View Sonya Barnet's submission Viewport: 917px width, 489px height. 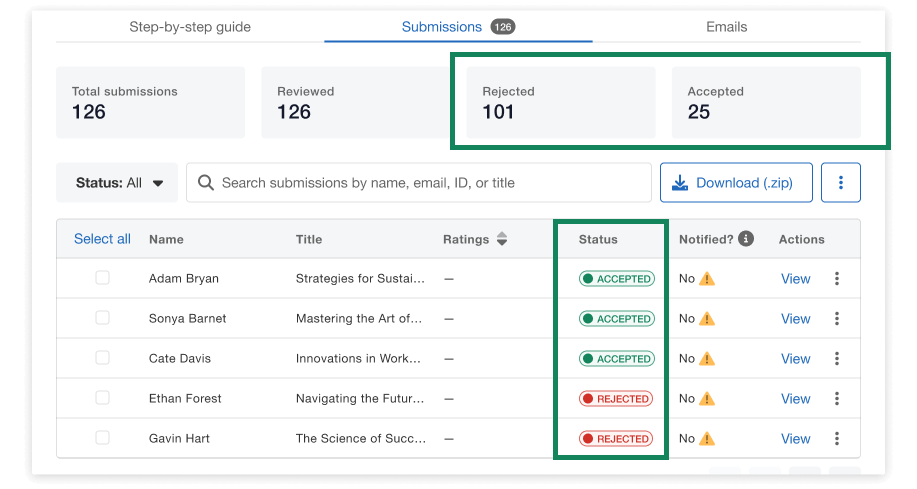[x=795, y=319]
